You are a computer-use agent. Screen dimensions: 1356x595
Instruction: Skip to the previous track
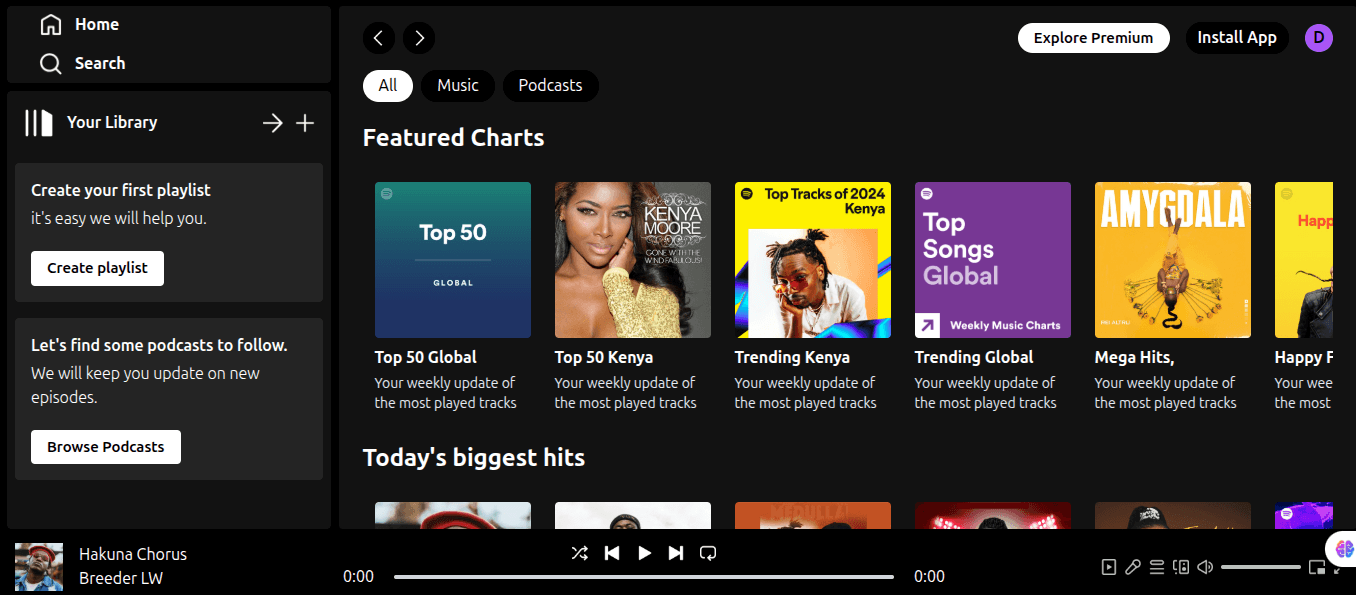612,553
